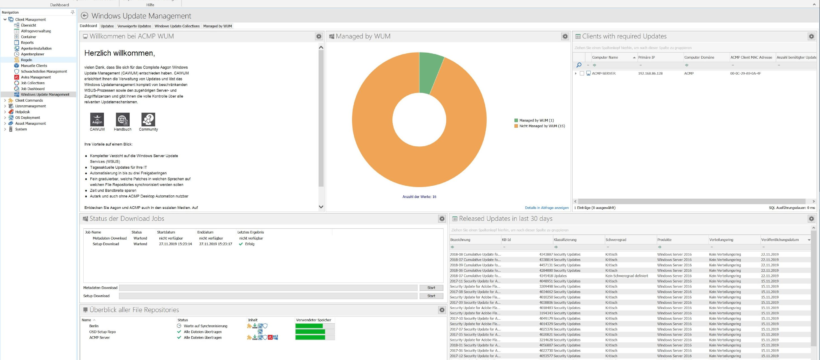Image resolution: width=820 pixels, height=360 pixels.
Task: Select Manuelle Clients in navigation tree
Action: [34, 65]
